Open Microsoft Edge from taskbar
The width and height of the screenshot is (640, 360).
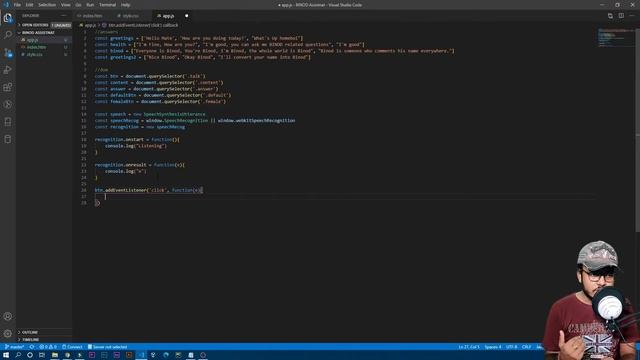coord(166,355)
